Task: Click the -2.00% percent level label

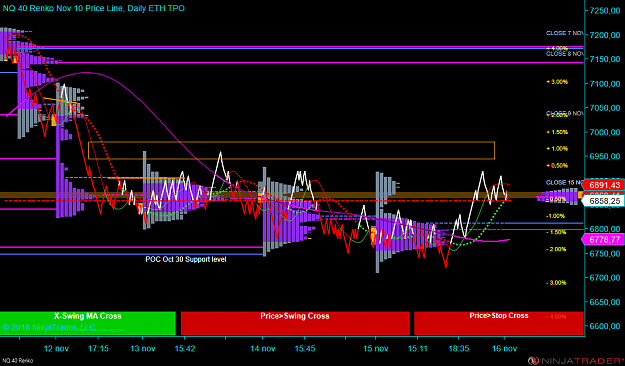Action: click(x=556, y=249)
